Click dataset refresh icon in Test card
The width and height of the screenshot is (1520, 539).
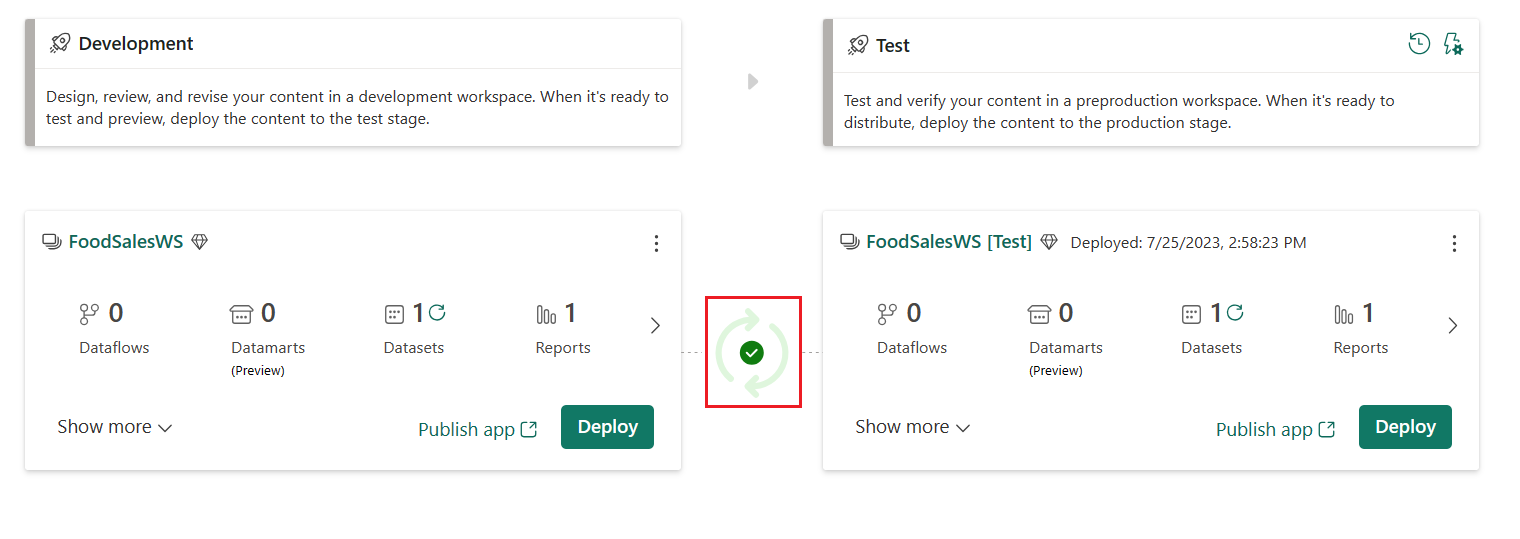(1235, 312)
